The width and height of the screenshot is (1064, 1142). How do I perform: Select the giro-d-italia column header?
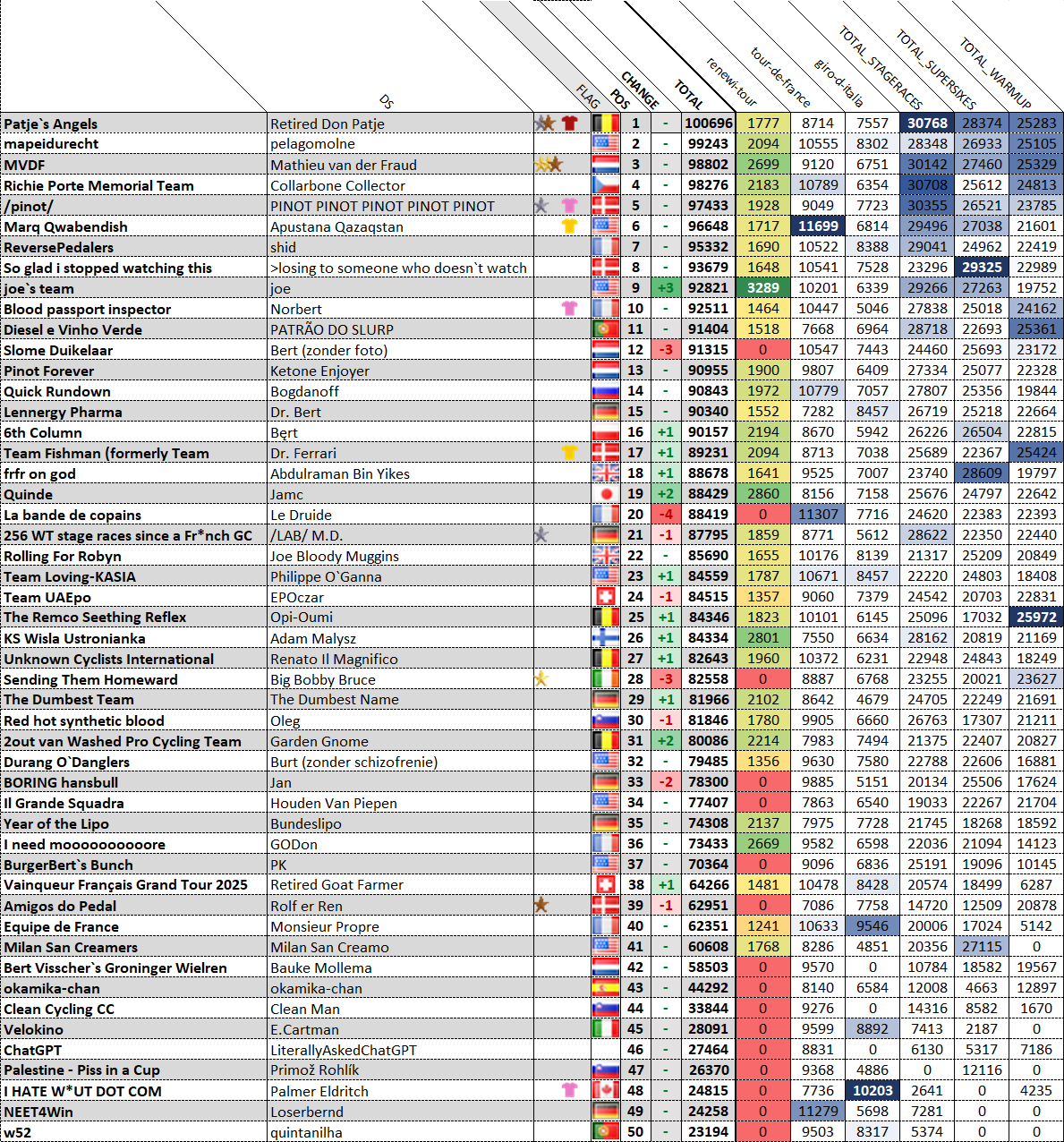coord(838,82)
